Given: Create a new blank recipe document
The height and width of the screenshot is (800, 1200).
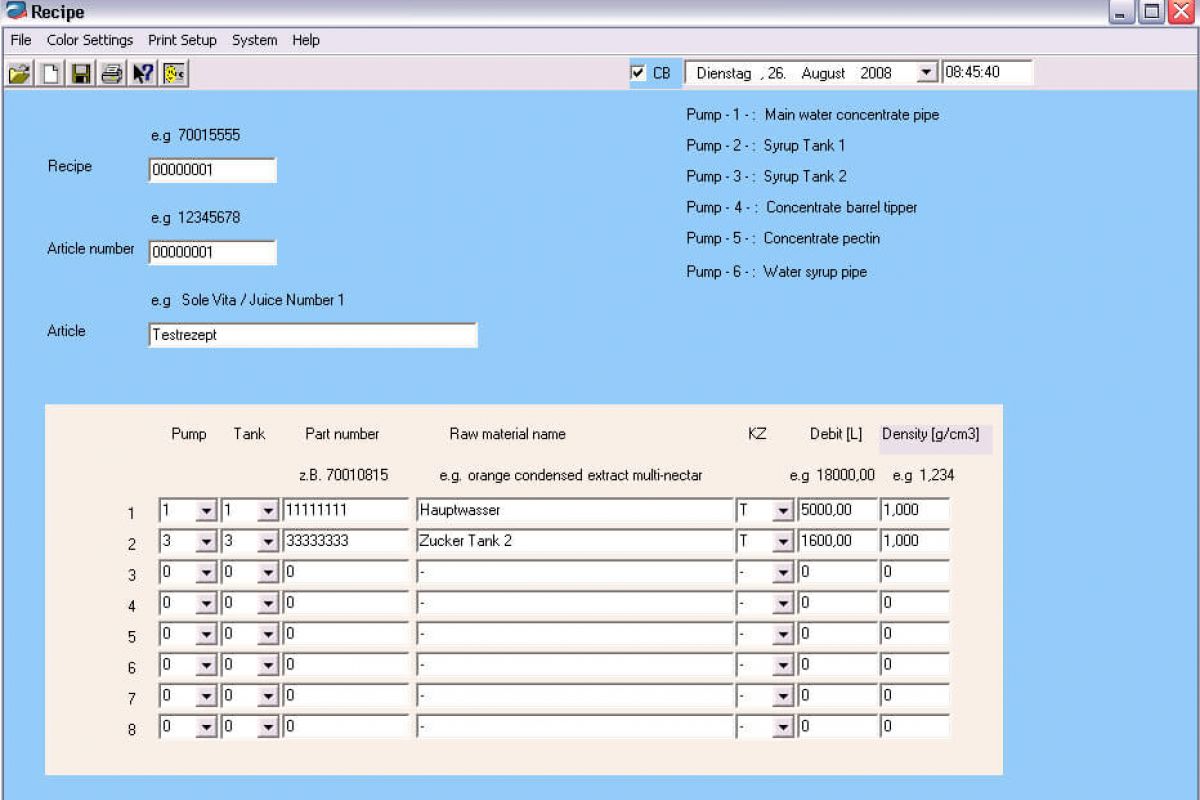Looking at the screenshot, I should tap(50, 73).
